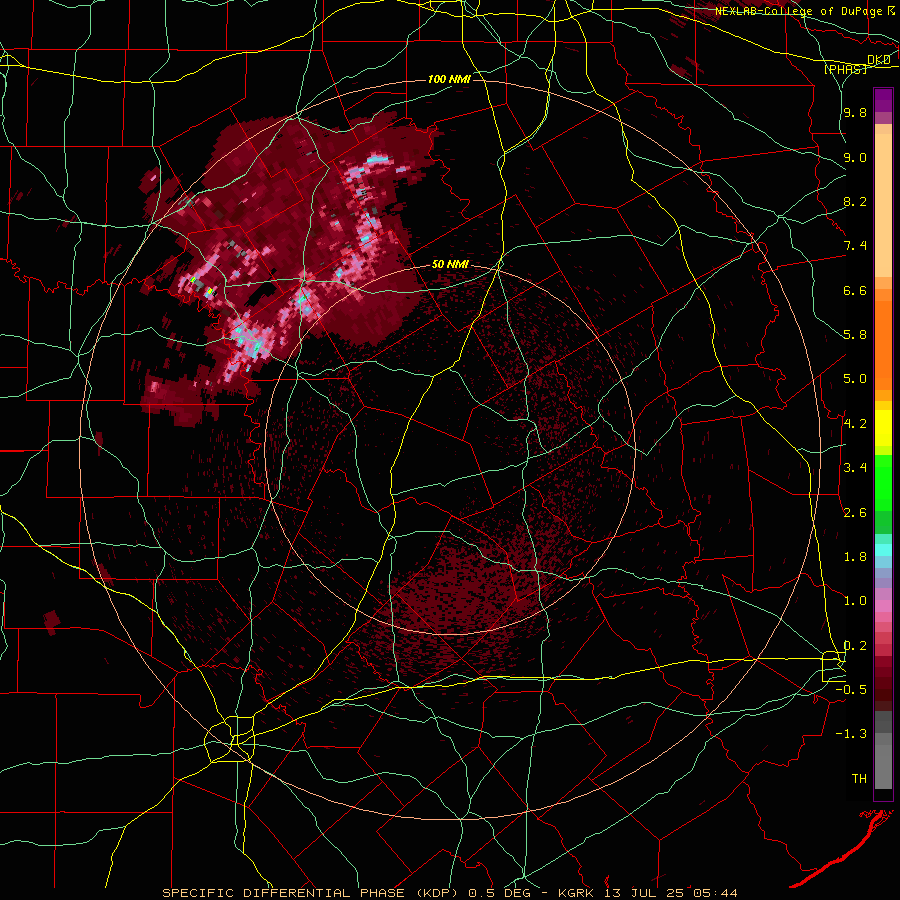900x900 pixels.
Task: Select the DKD product label
Action: (x=879, y=60)
